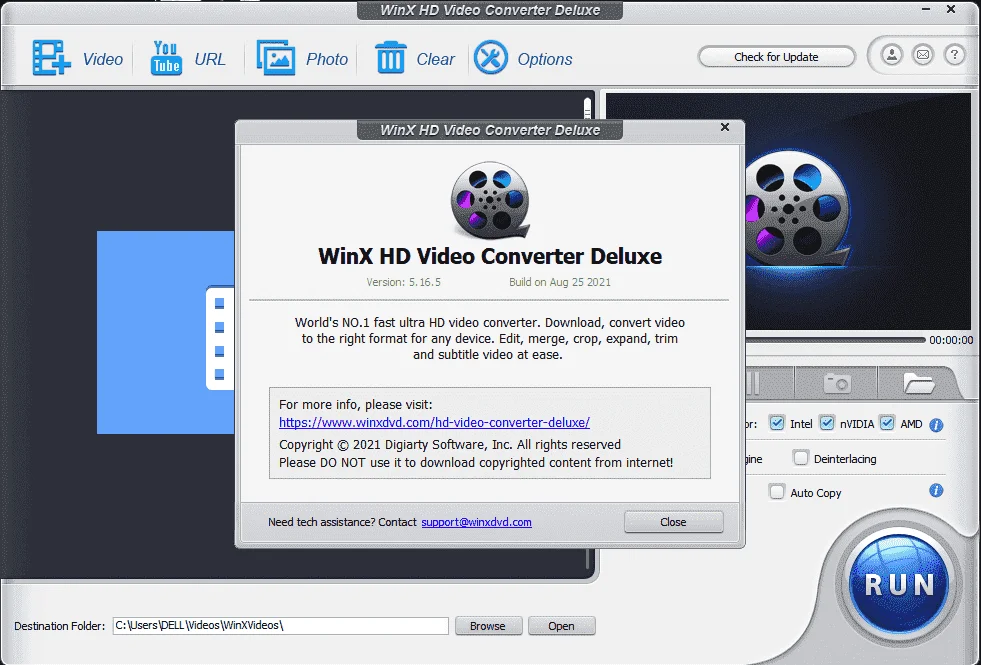
Task: Click the support@winxdvd.com email link
Action: 476,522
